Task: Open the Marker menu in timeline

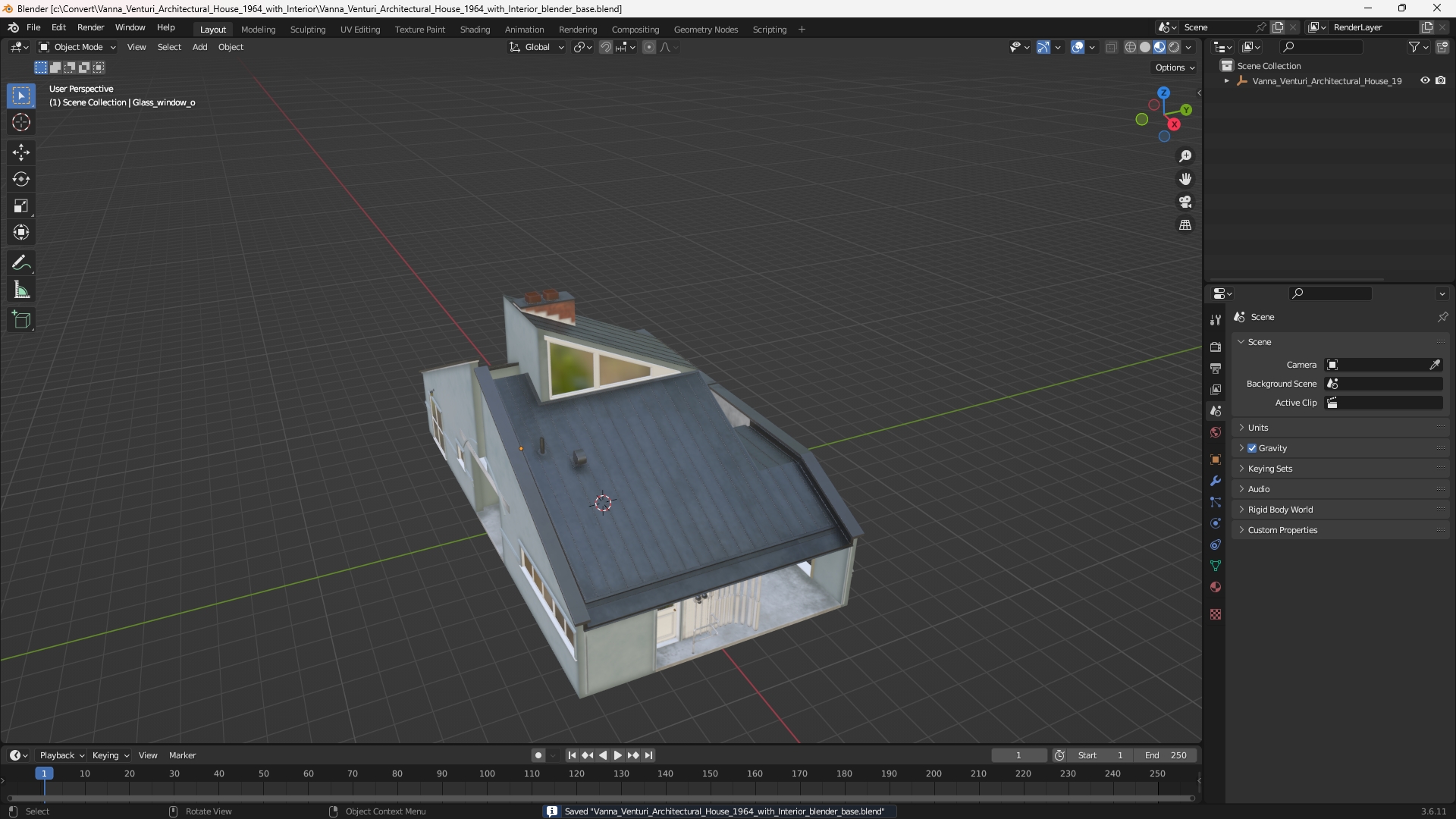Action: pos(182,755)
